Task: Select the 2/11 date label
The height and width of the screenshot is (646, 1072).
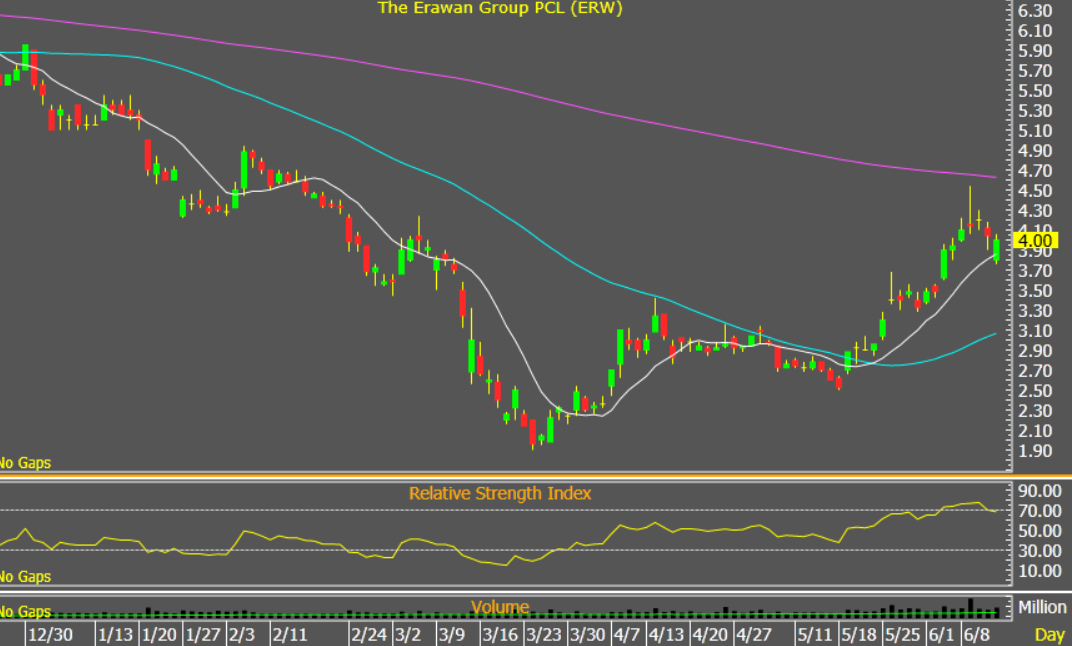Action: click(290, 634)
